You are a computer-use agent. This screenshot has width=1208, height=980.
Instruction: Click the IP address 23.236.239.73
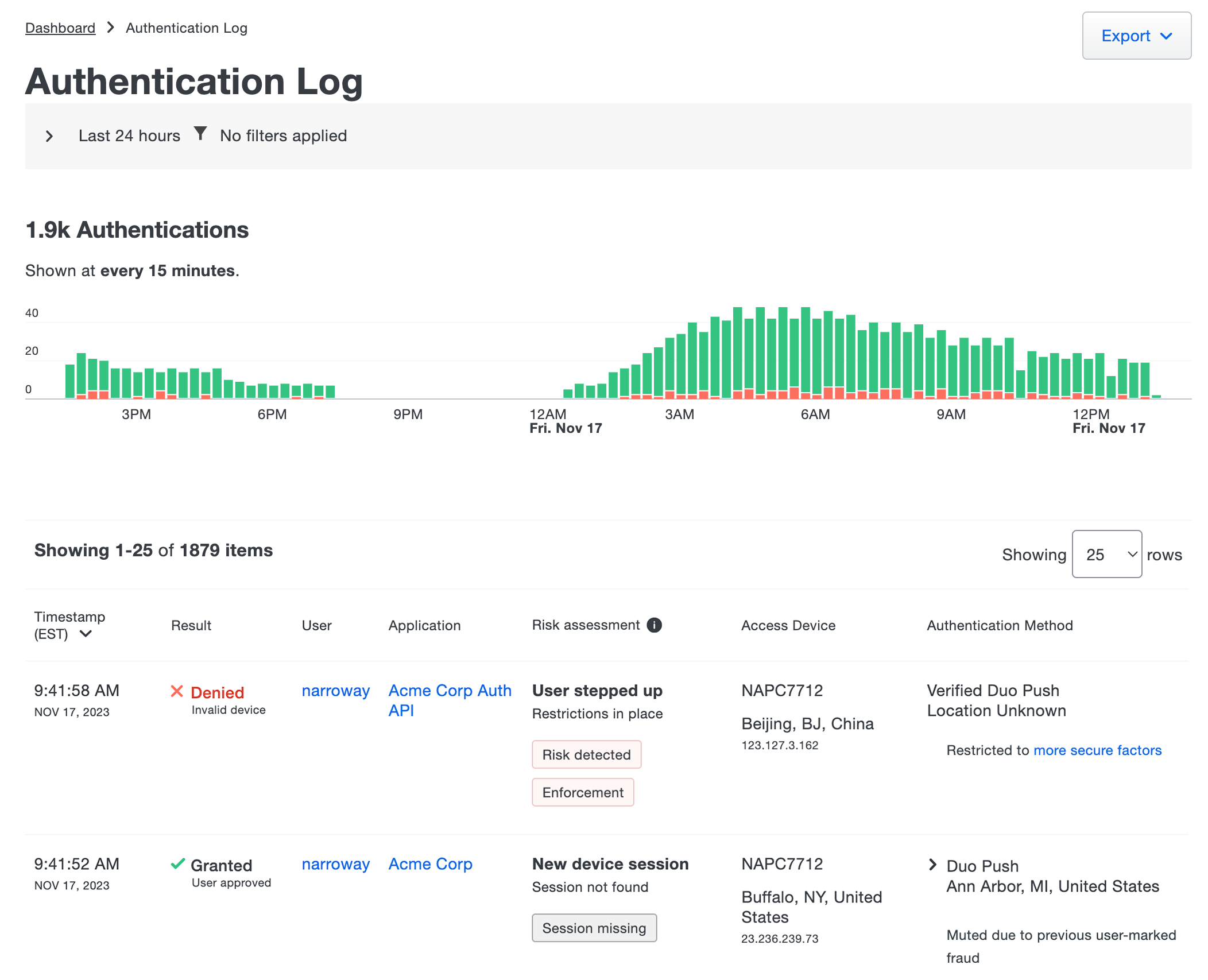pyautogui.click(x=780, y=939)
